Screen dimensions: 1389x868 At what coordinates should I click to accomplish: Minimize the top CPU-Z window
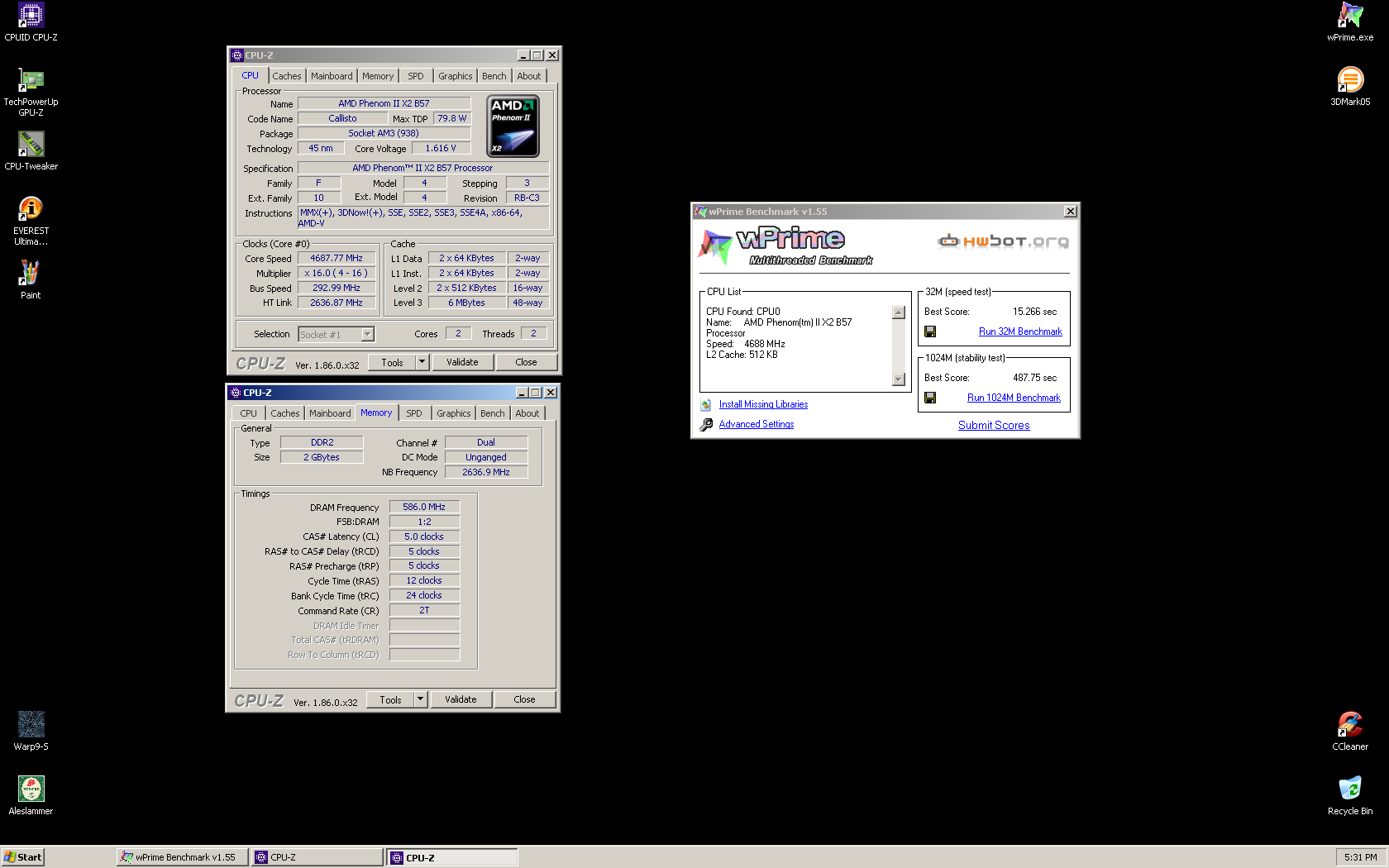523,55
